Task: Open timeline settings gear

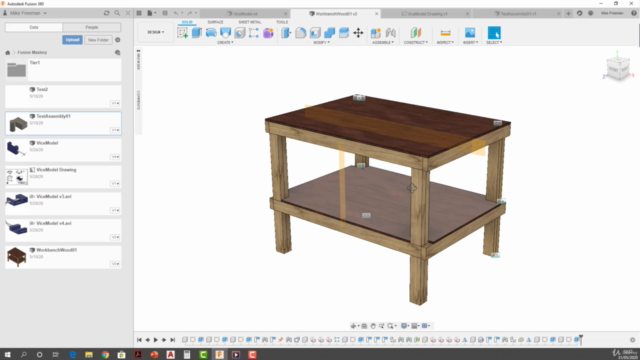Action: [x=632, y=340]
